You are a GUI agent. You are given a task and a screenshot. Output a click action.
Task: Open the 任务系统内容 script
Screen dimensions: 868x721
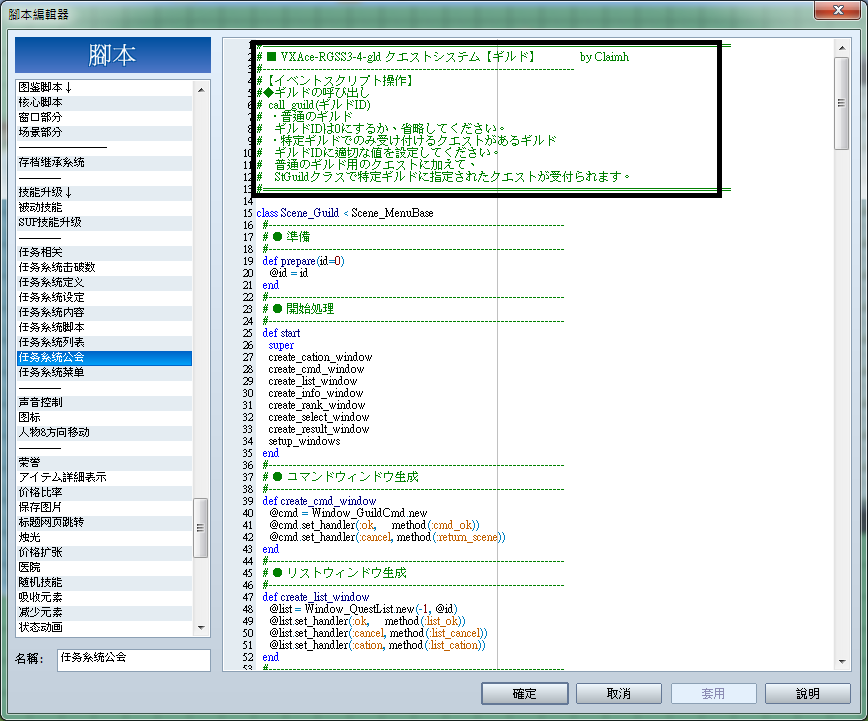point(105,312)
